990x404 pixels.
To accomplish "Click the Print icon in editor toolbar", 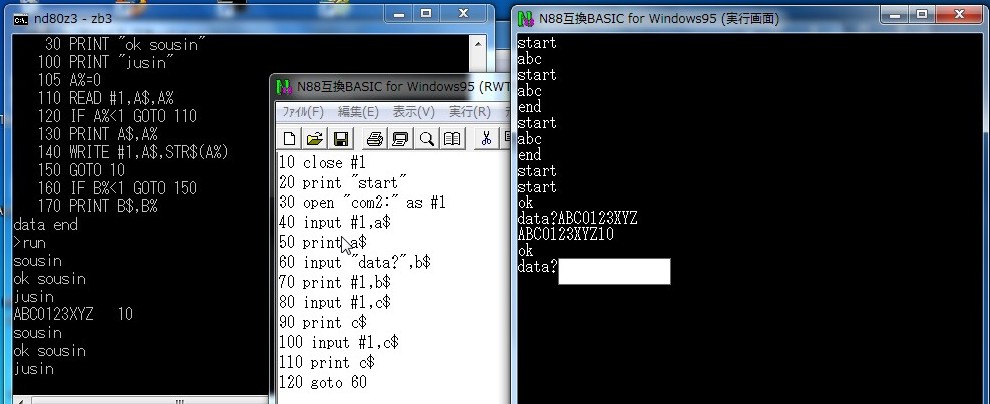I will [375, 138].
